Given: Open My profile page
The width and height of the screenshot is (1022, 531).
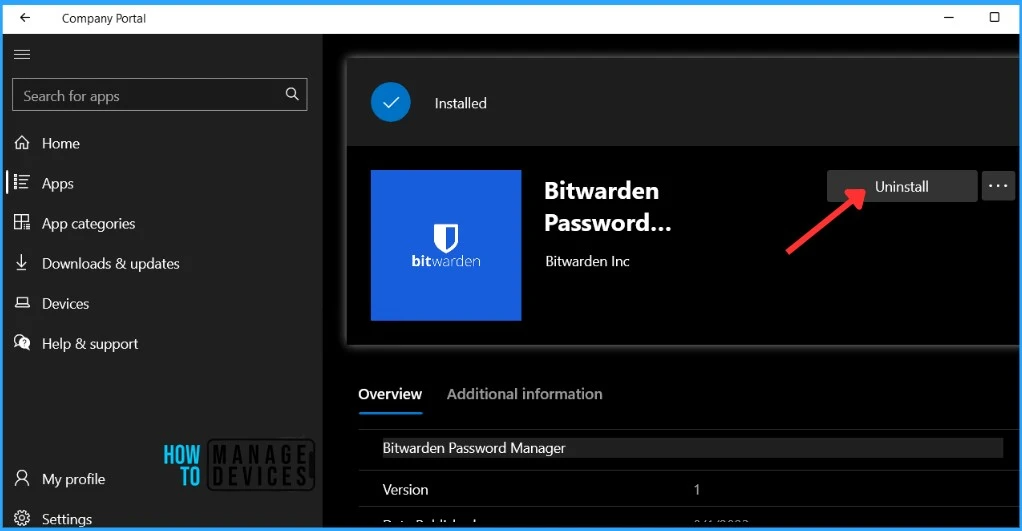Looking at the screenshot, I should (74, 479).
